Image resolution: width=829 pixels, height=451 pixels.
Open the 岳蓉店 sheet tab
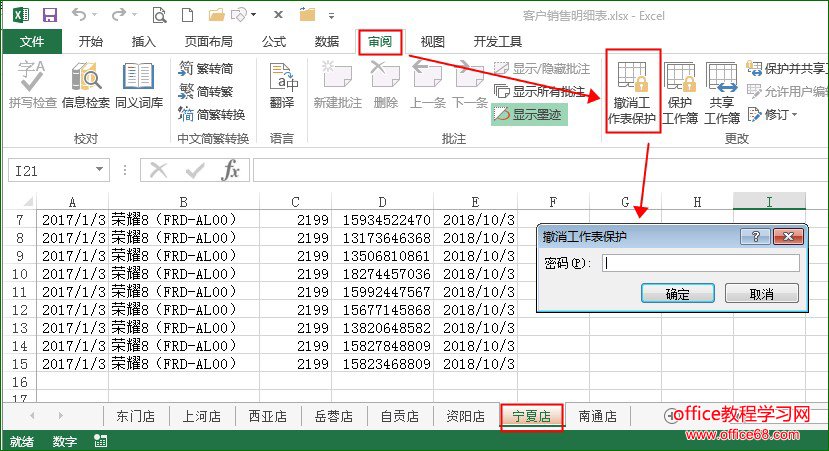tap(334, 417)
